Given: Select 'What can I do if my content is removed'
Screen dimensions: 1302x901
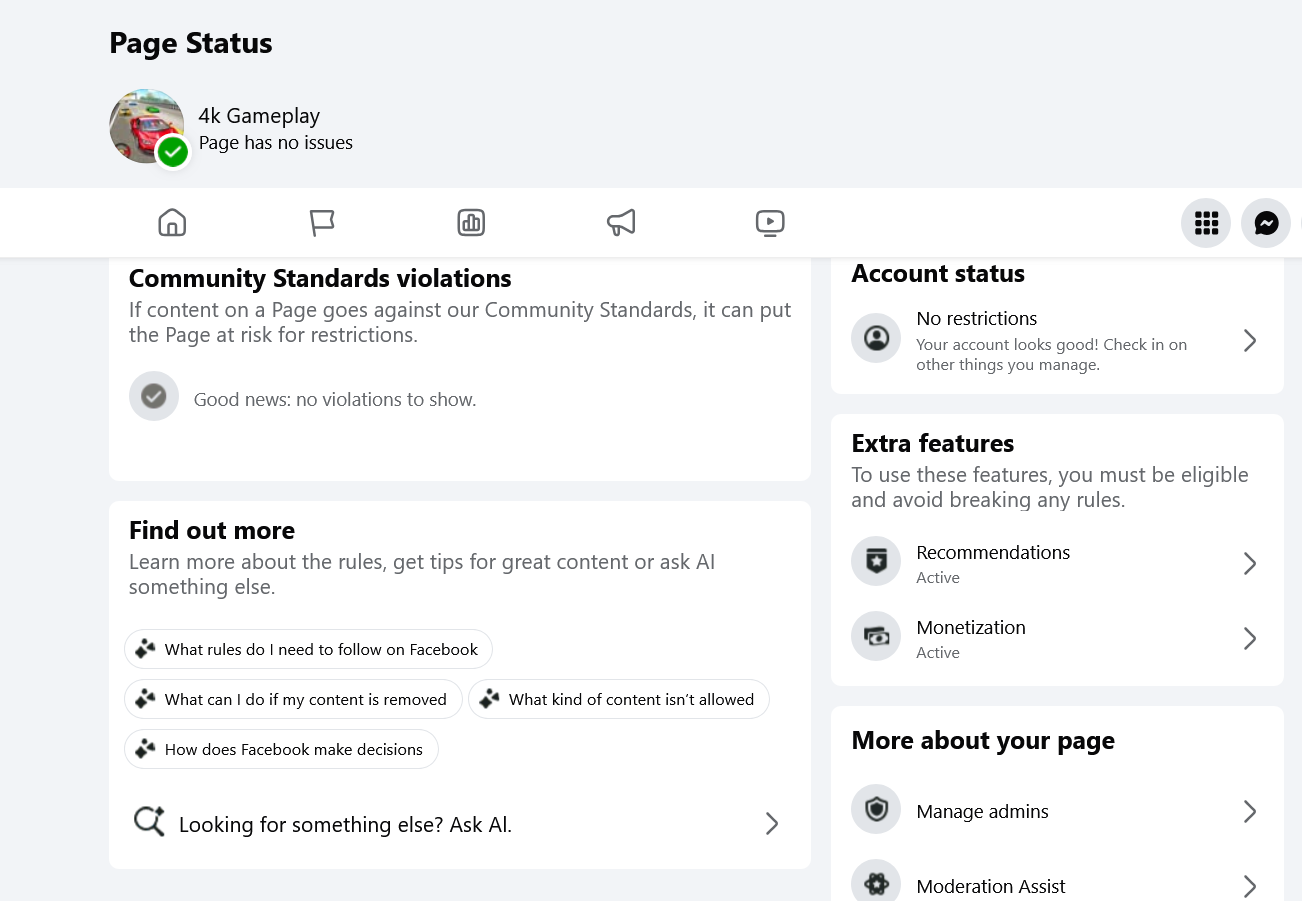Looking at the screenshot, I should point(293,699).
